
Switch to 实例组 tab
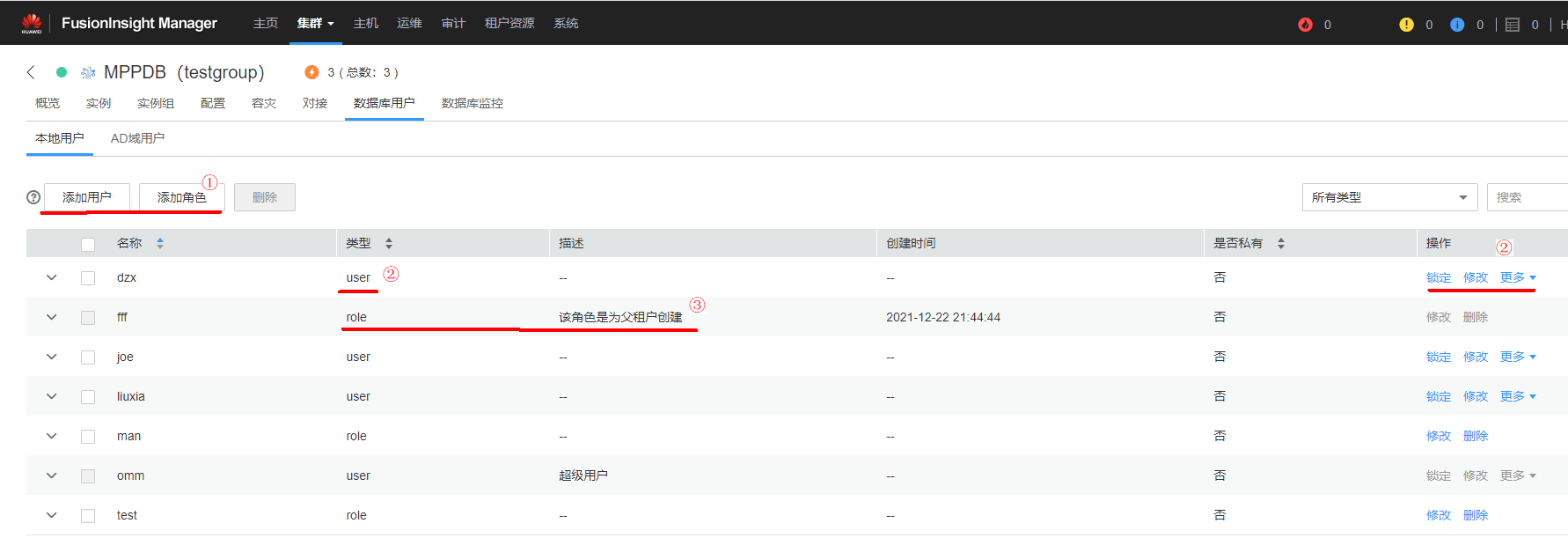pos(156,103)
